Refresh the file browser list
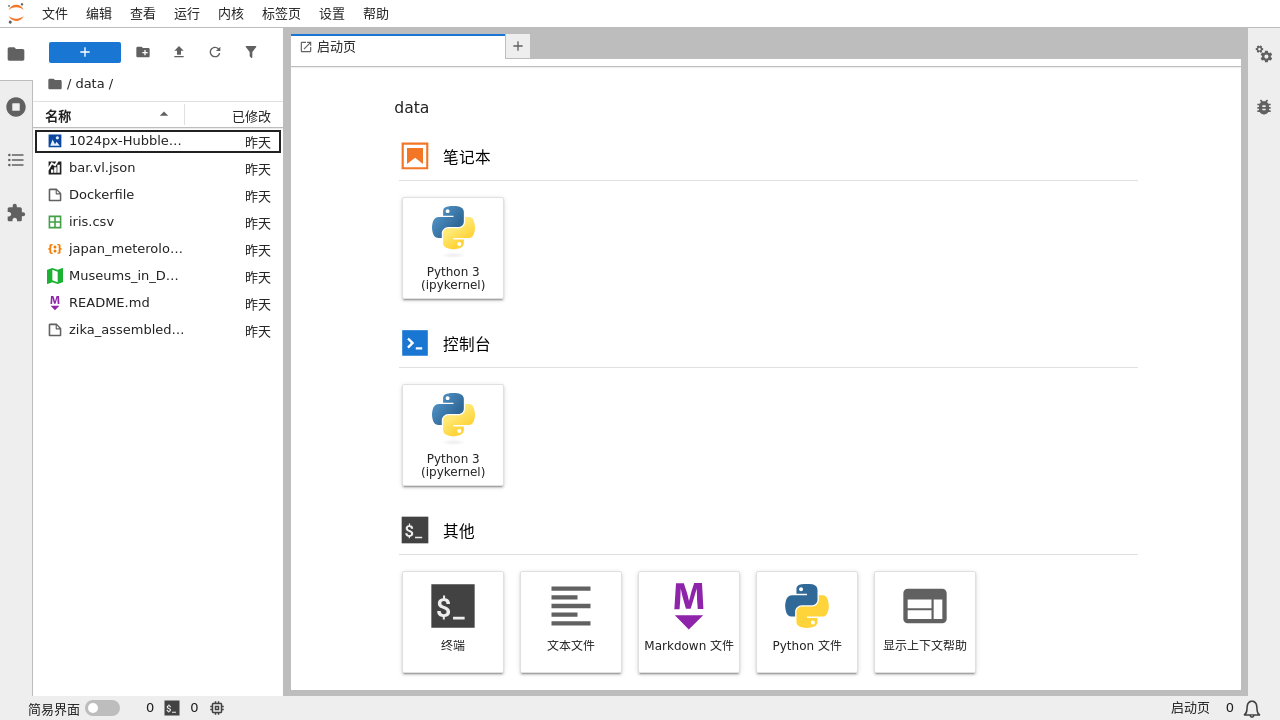This screenshot has height=720, width=1280. click(215, 52)
